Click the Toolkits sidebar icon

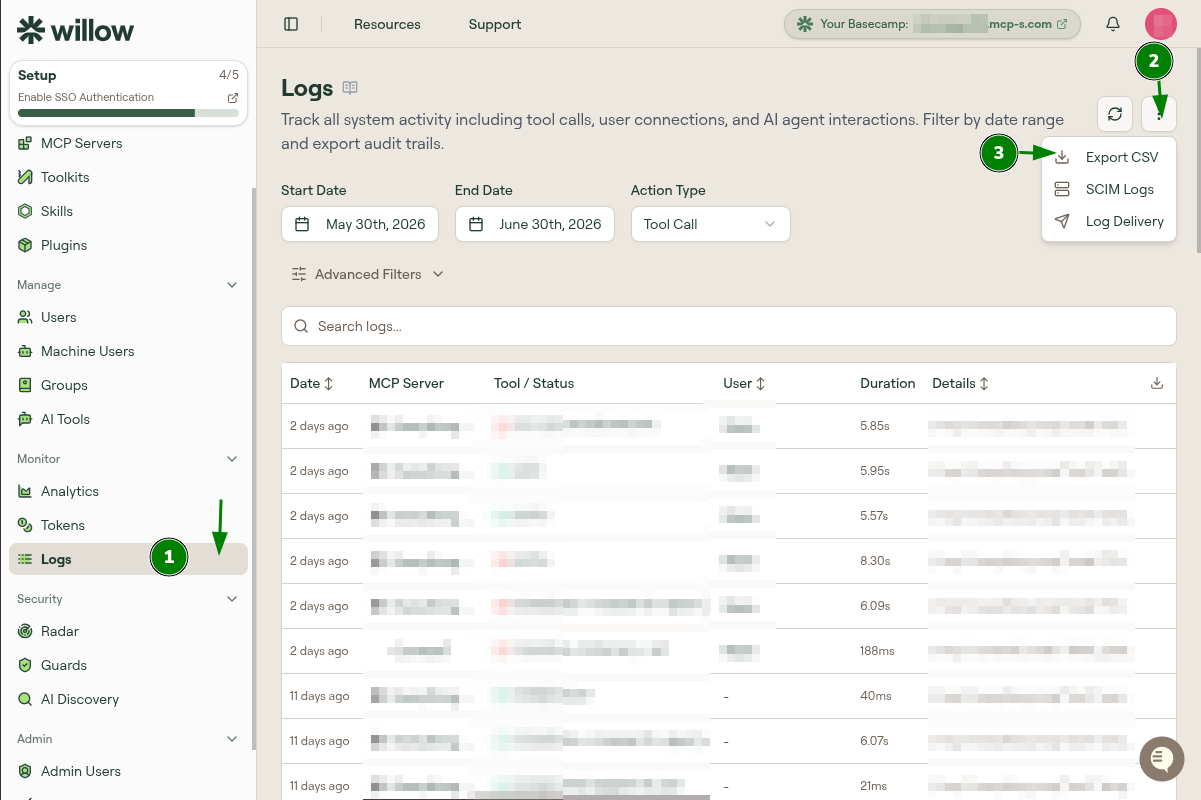click(x=25, y=177)
